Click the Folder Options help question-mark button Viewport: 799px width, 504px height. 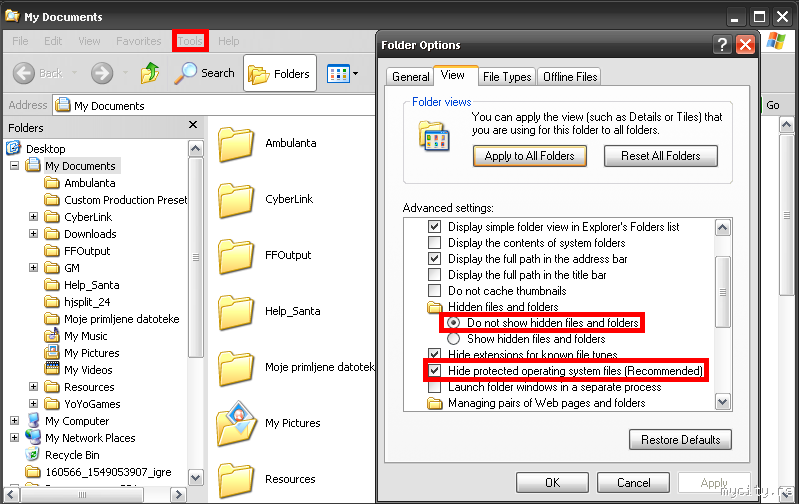click(722, 45)
